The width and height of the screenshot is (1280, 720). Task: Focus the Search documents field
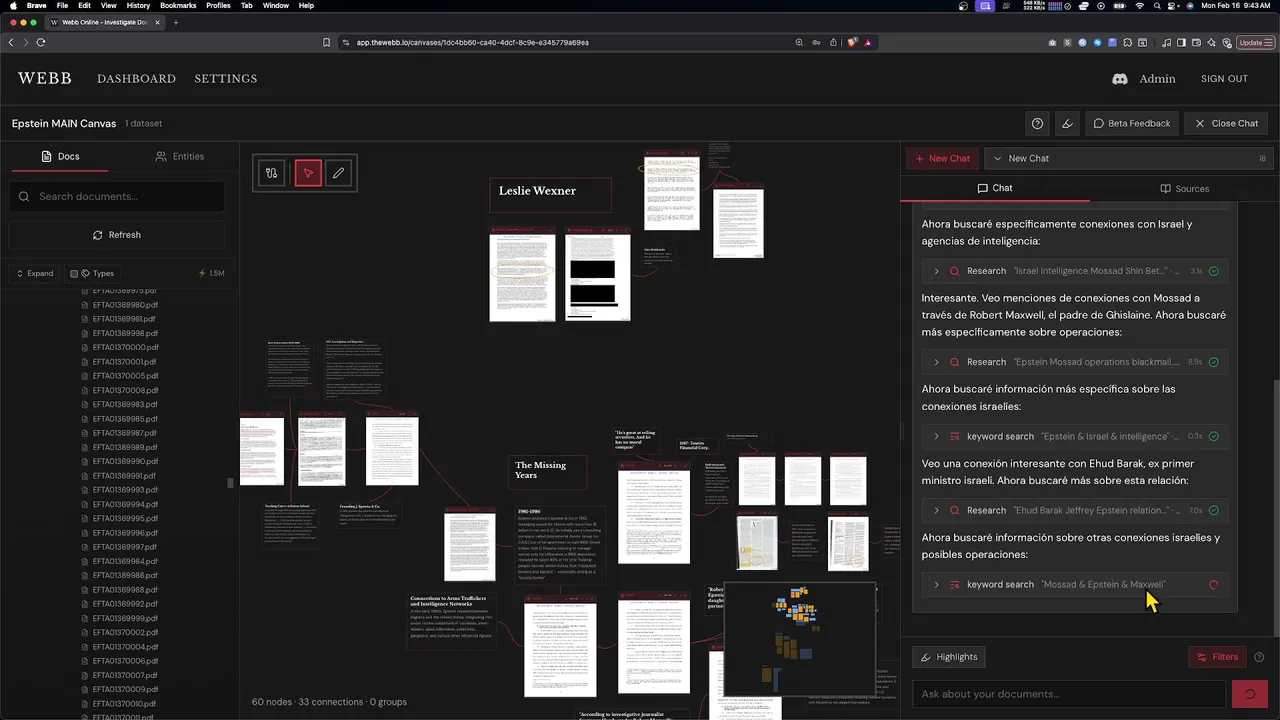(117, 196)
